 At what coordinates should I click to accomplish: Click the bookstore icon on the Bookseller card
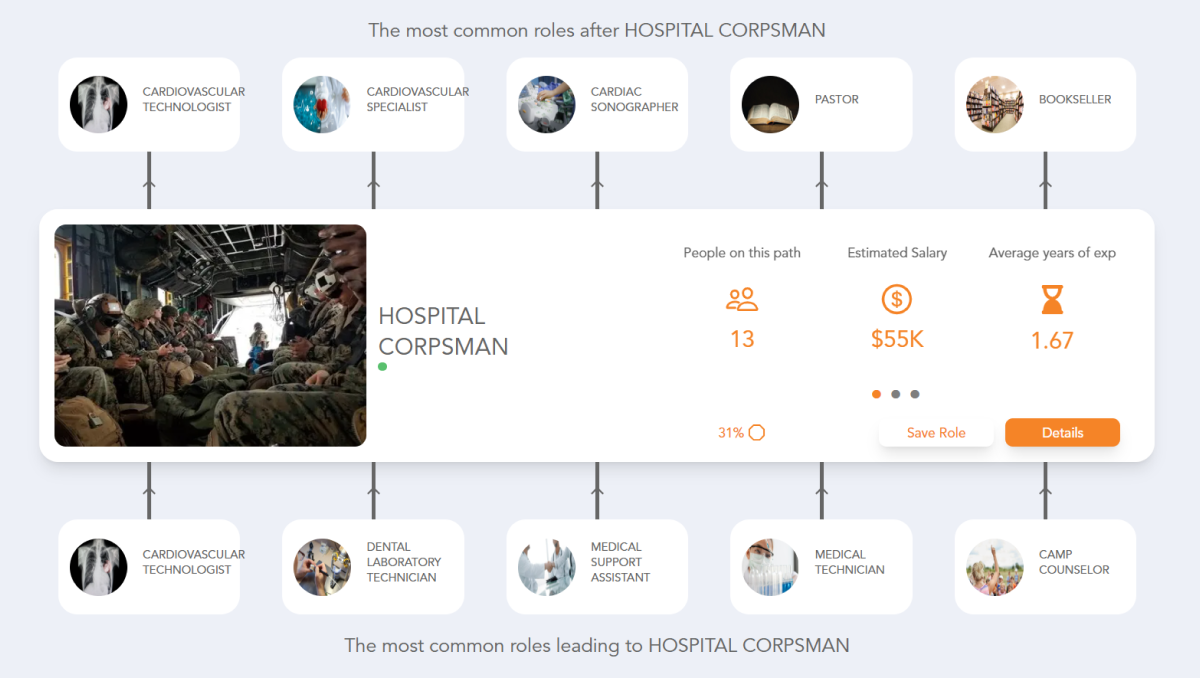click(x=994, y=104)
